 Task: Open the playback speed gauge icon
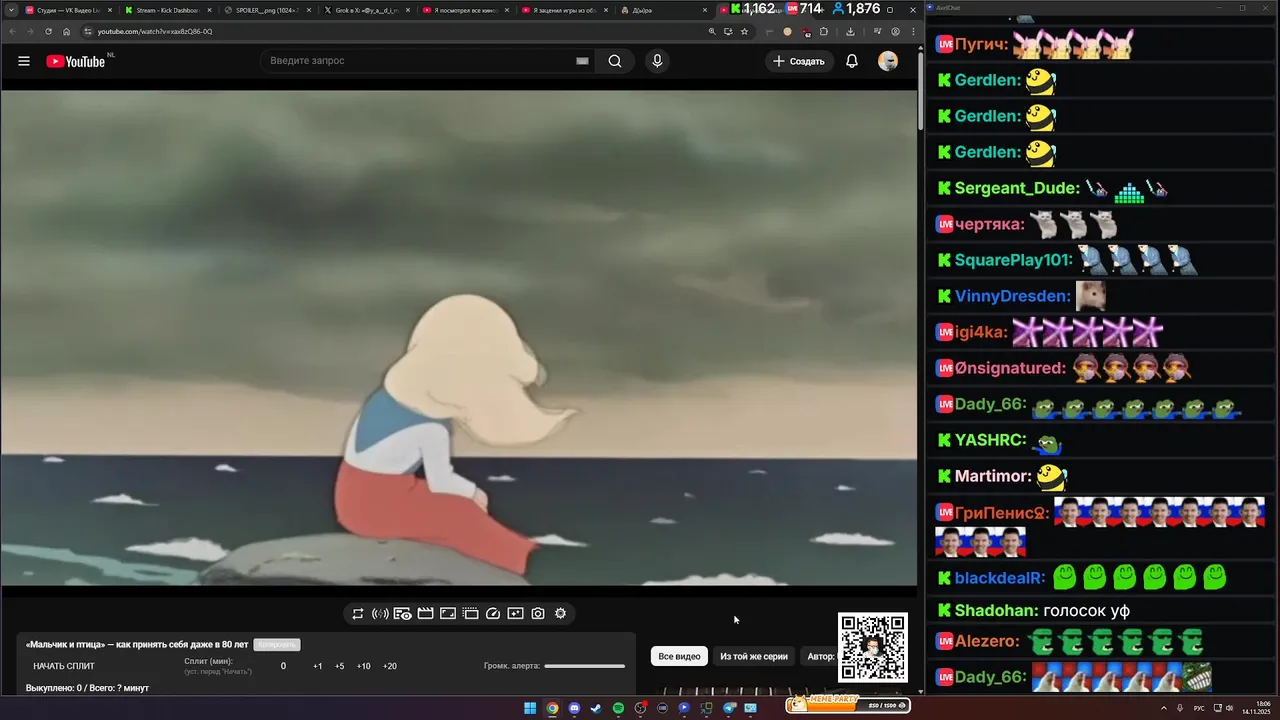pos(493,613)
